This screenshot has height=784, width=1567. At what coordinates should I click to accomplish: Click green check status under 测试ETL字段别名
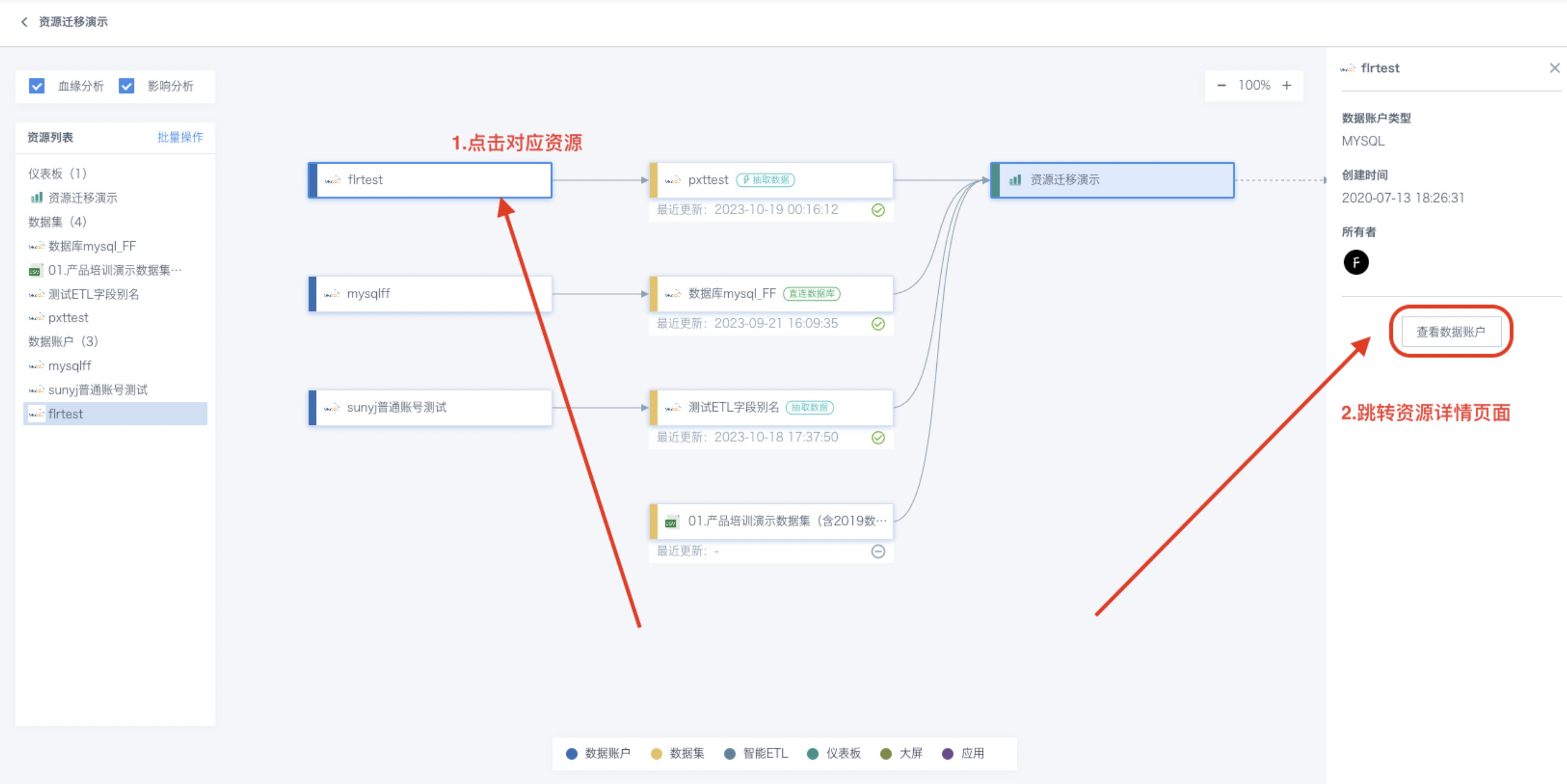(877, 438)
